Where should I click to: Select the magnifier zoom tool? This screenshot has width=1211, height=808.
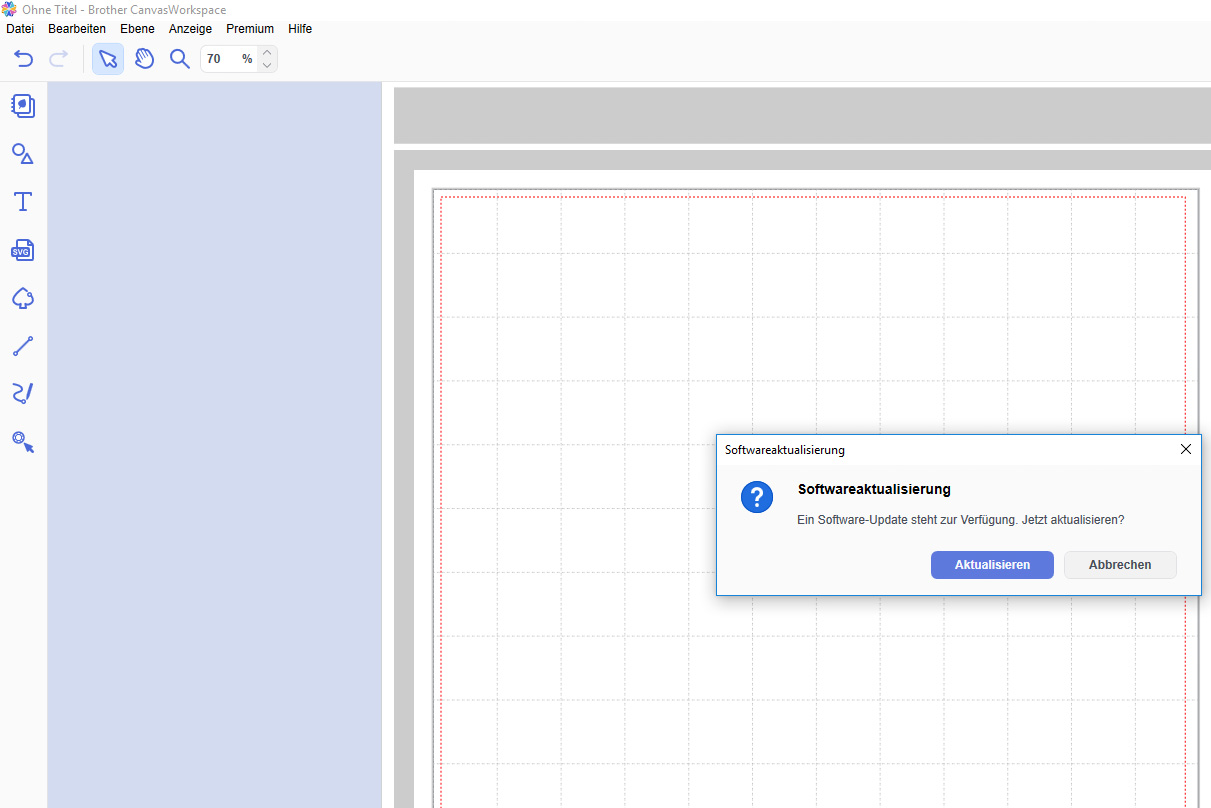[180, 59]
